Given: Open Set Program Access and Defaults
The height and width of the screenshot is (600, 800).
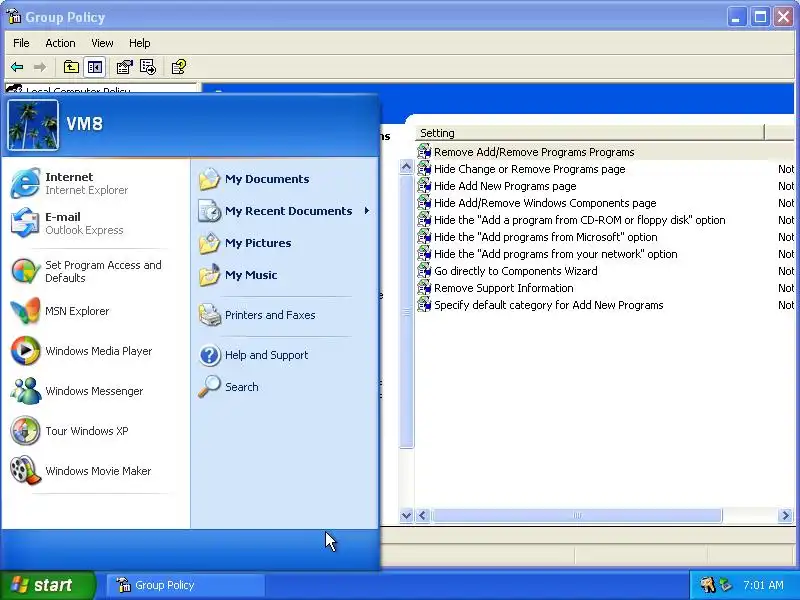Looking at the screenshot, I should [x=94, y=271].
